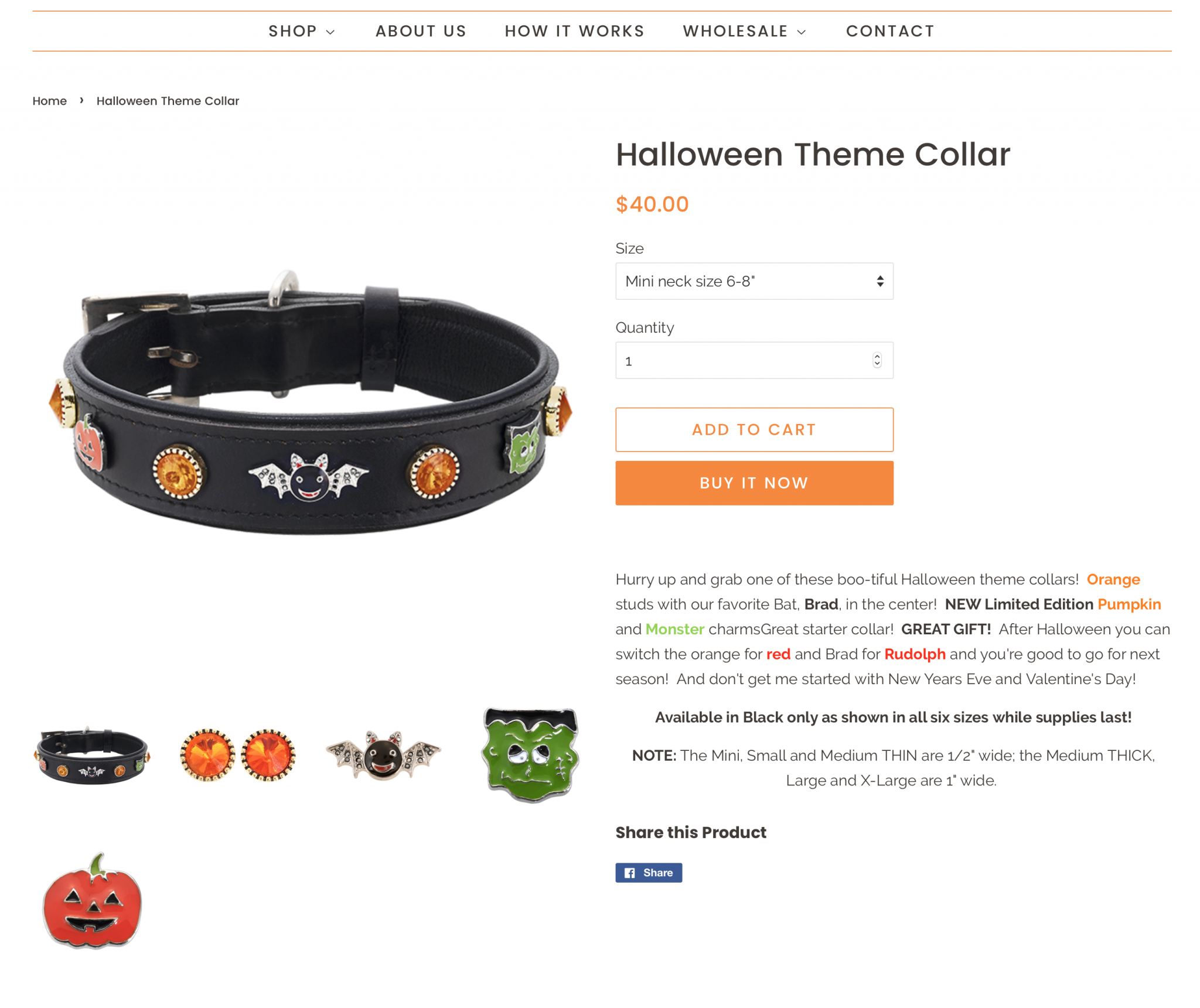Click the Home breadcrumb link
The height and width of the screenshot is (1008, 1200).
click(x=50, y=101)
